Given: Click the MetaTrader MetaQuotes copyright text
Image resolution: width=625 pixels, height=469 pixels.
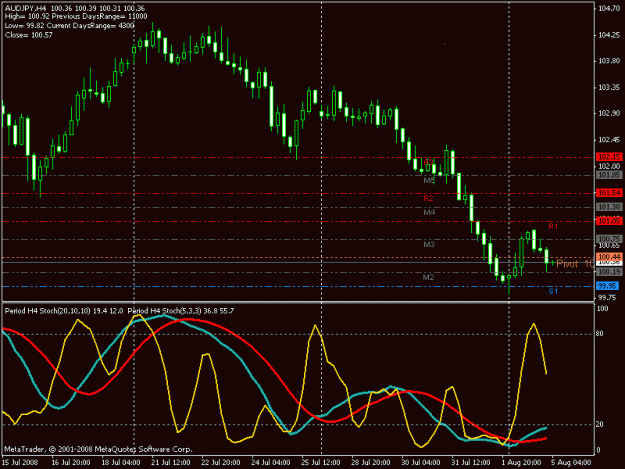Looking at the screenshot, I should [98, 449].
